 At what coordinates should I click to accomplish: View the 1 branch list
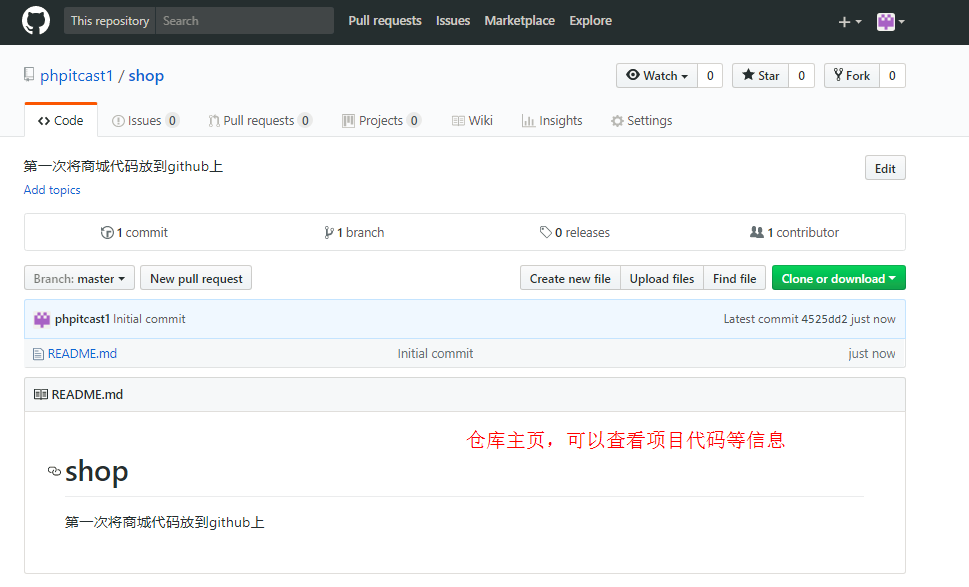(354, 232)
